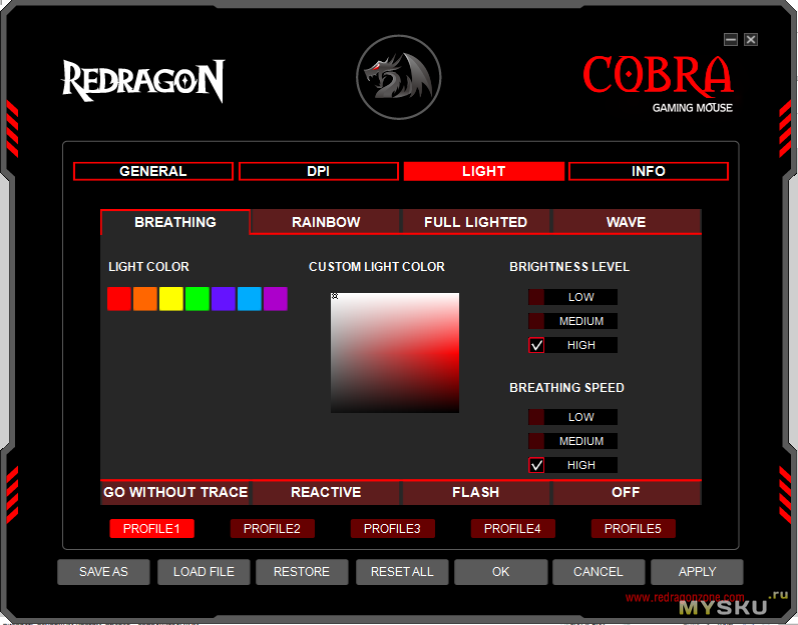Pick the red light color swatch
798x625 pixels.
pos(119,299)
